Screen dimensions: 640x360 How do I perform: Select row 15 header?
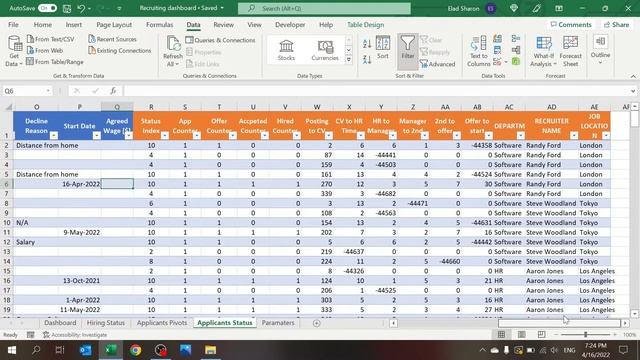[x=7, y=271]
